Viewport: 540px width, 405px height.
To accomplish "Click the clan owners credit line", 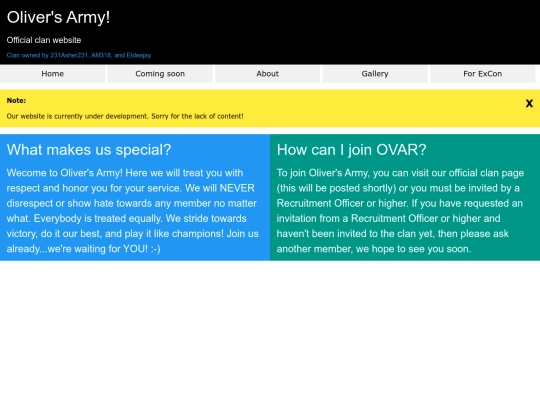I will tap(79, 55).
